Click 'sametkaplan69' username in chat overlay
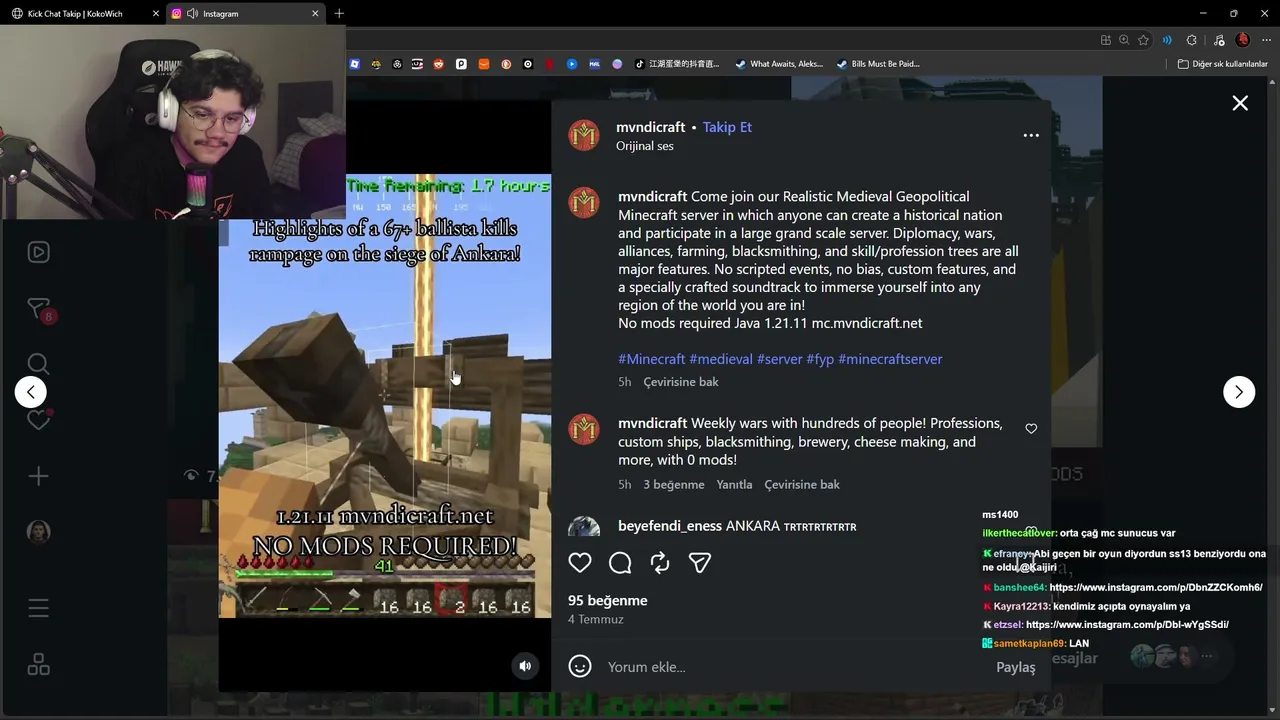The width and height of the screenshot is (1280, 720). point(1029,644)
